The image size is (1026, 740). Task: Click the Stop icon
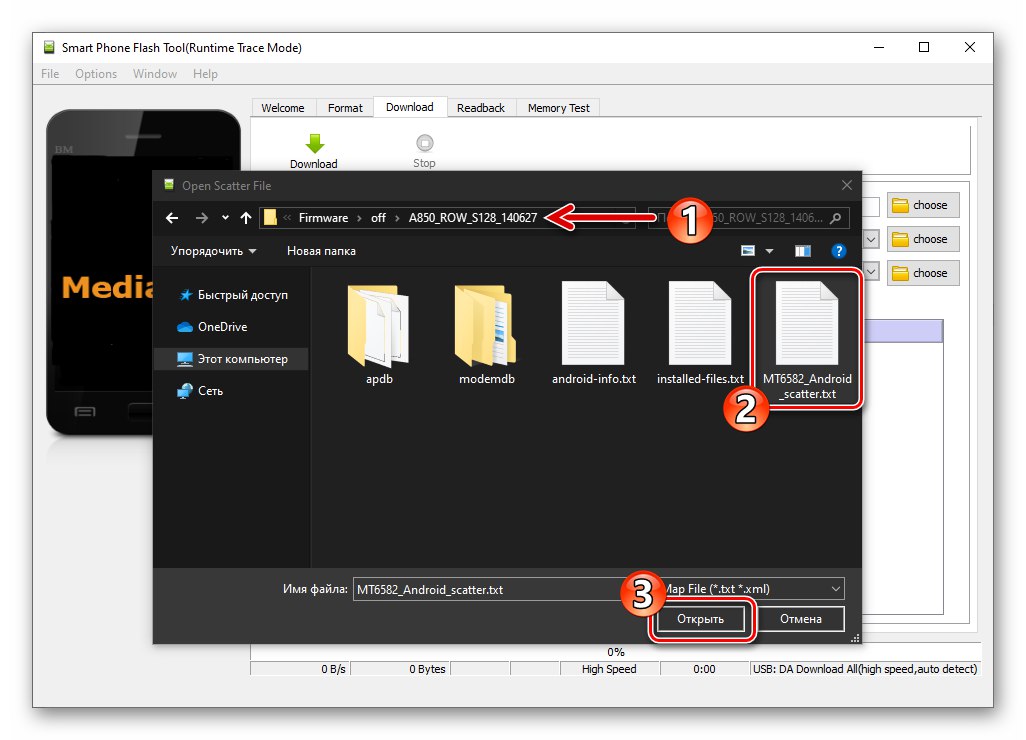(424, 143)
